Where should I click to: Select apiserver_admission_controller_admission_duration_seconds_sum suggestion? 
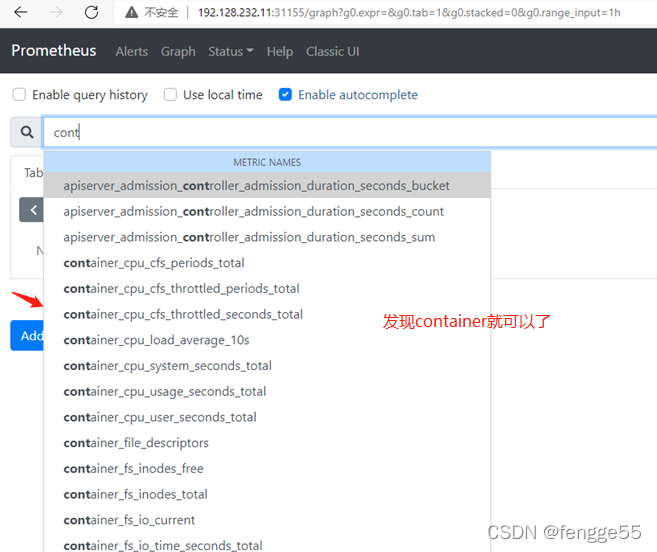point(267,237)
